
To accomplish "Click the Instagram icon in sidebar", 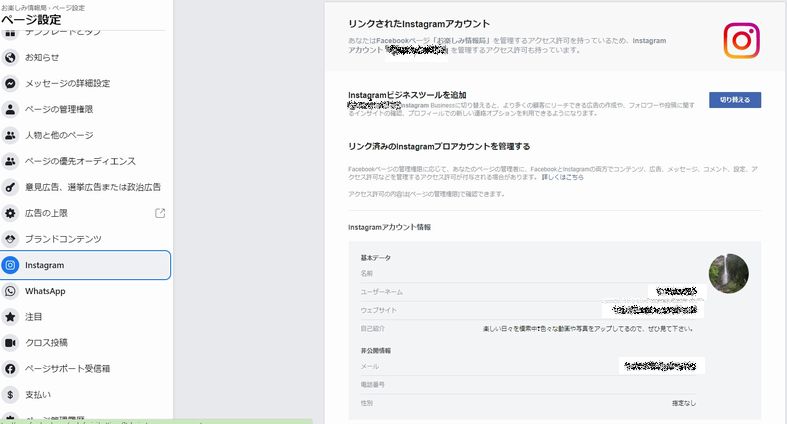I will click(x=10, y=265).
